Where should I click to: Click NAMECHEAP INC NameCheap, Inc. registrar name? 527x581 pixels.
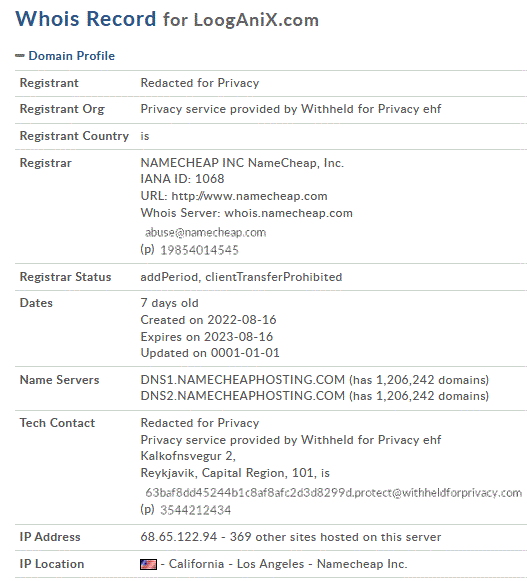tap(242, 163)
